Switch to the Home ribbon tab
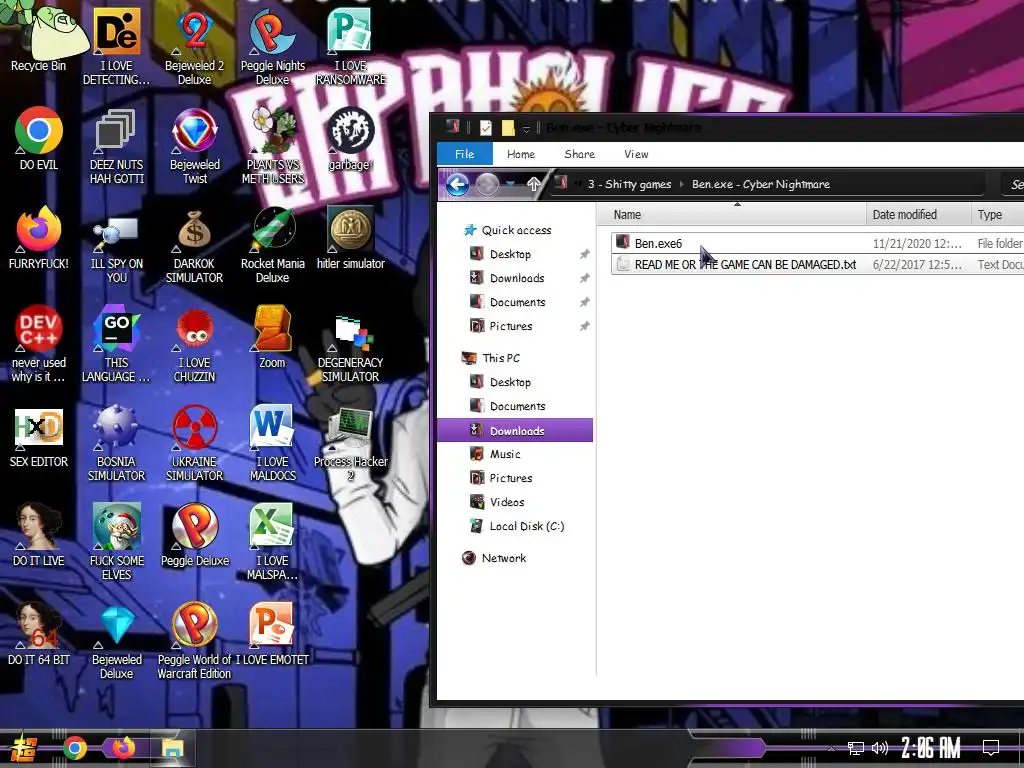The height and width of the screenshot is (768, 1024). 520,154
